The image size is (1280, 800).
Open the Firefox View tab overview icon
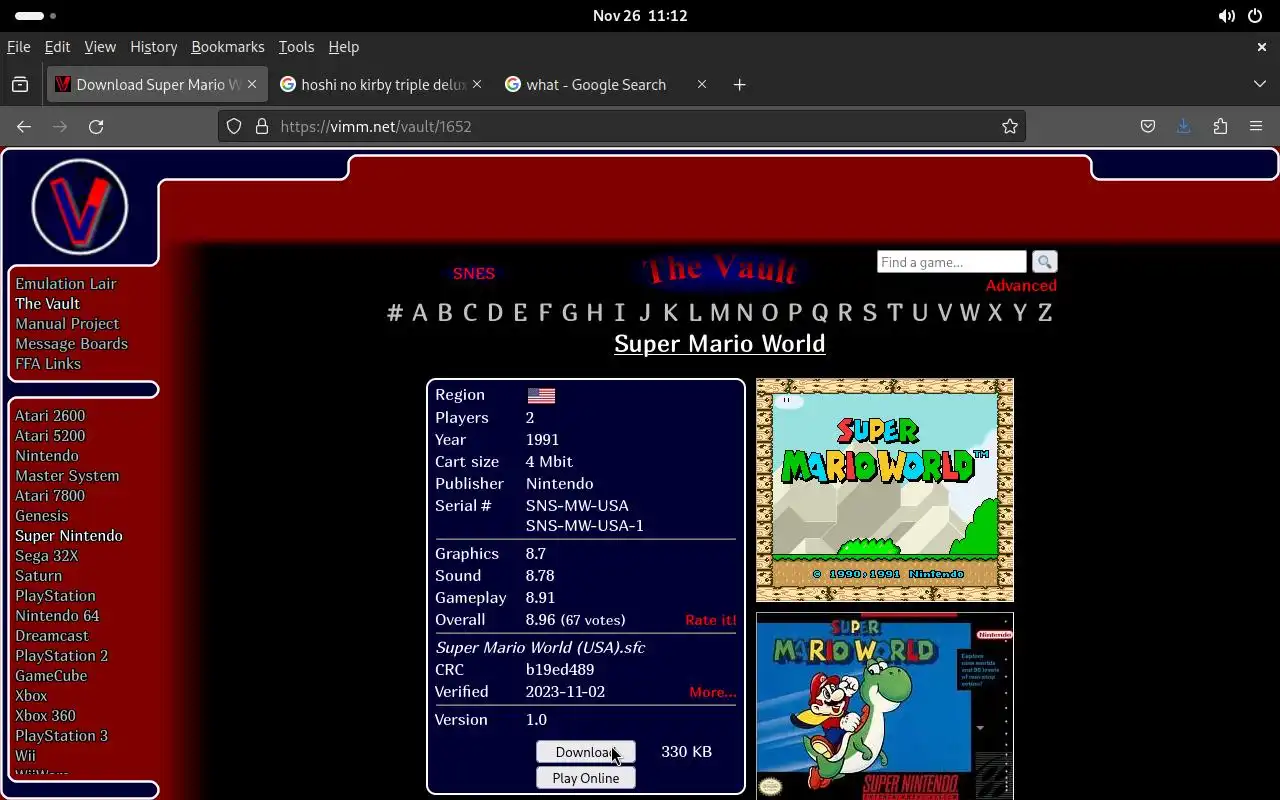click(20, 85)
